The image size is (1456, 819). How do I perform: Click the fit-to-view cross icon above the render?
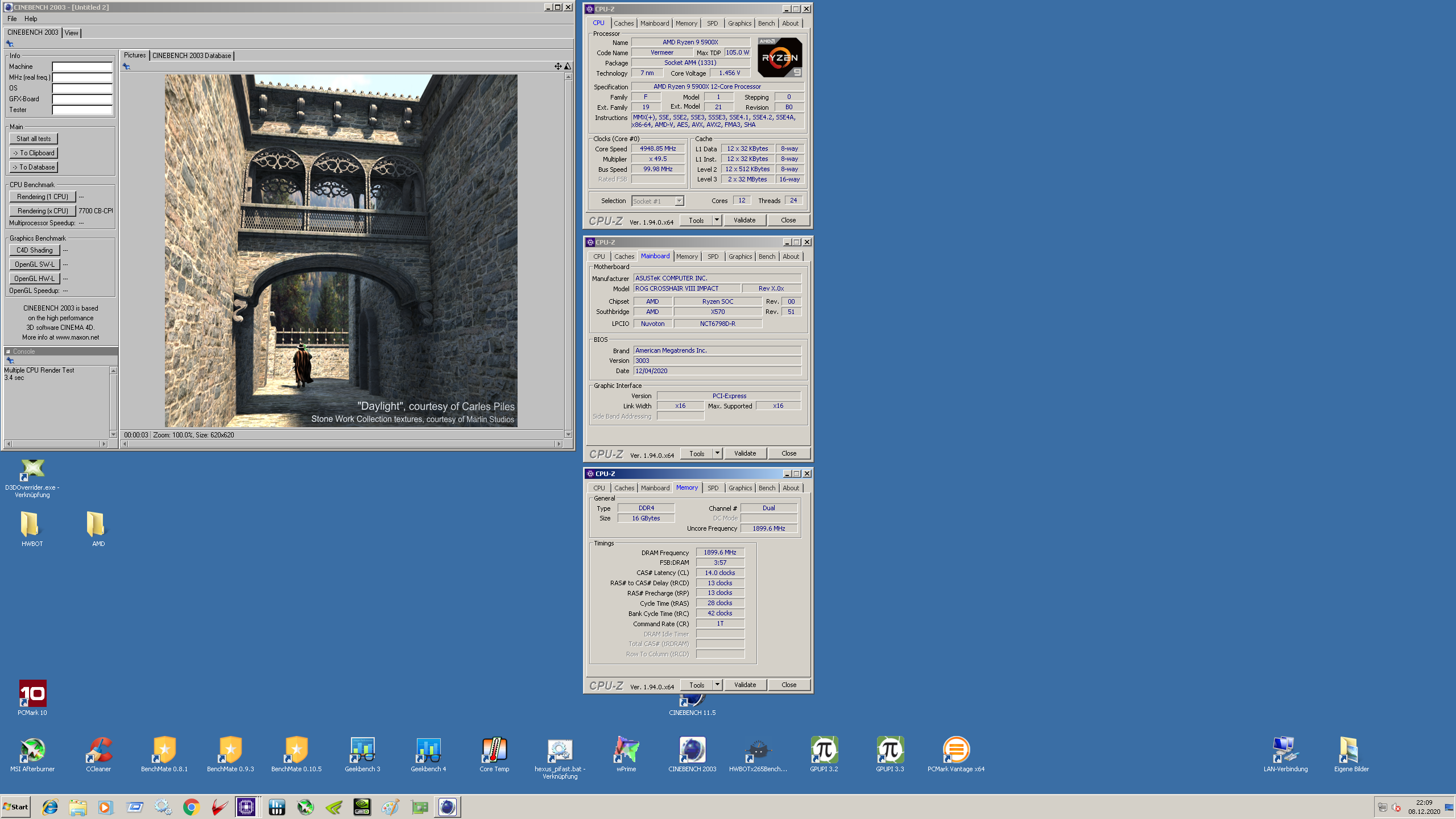(x=558, y=67)
